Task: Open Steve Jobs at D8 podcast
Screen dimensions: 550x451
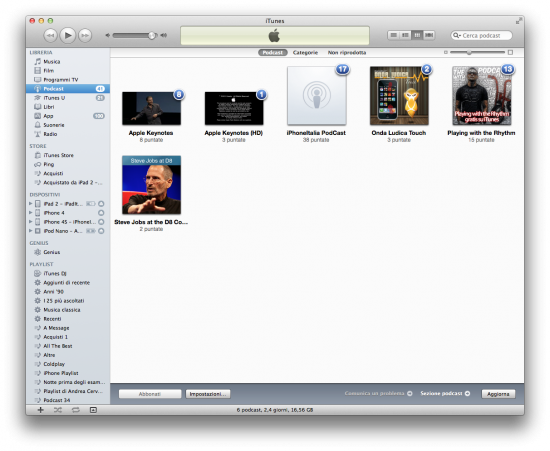Action: (152, 185)
